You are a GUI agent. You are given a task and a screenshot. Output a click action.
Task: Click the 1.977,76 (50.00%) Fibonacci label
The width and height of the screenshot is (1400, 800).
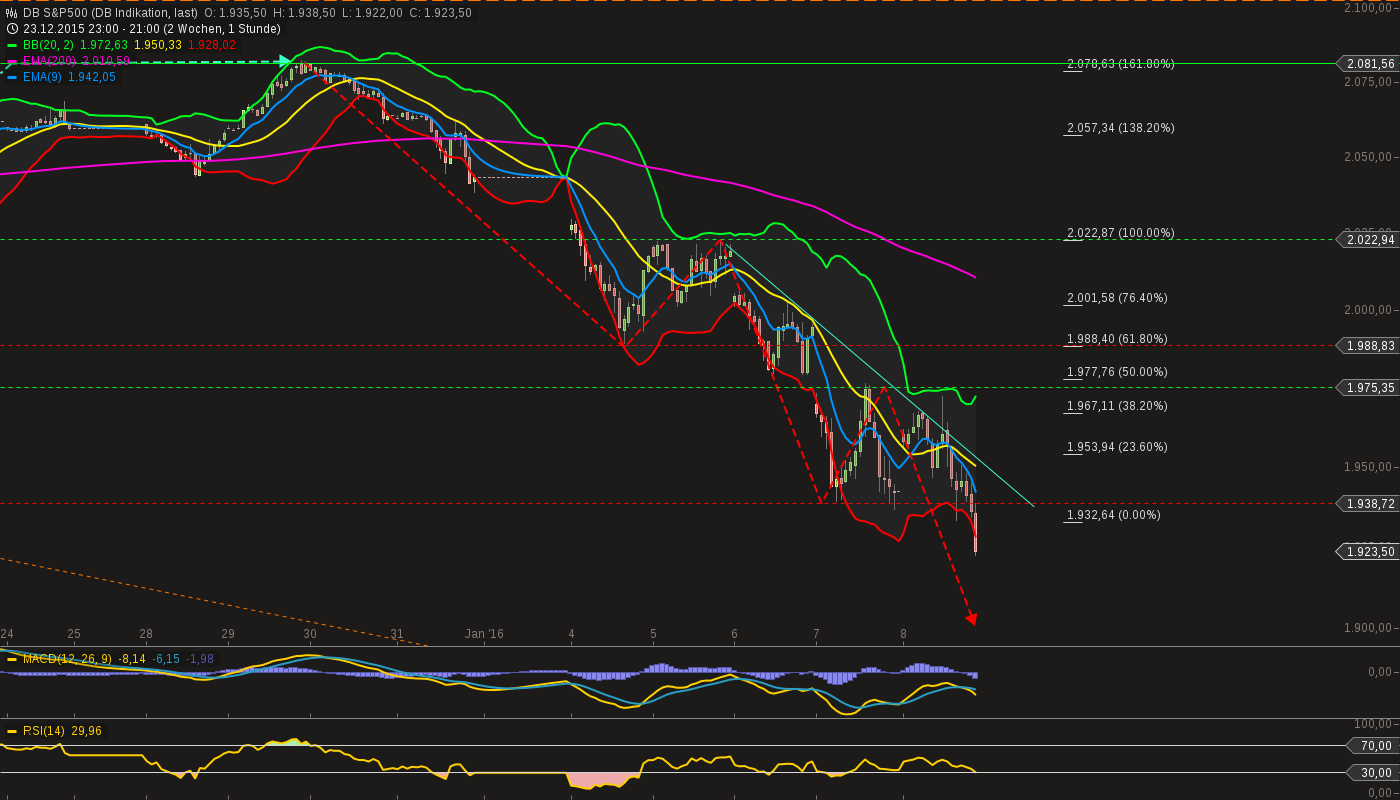[1117, 372]
